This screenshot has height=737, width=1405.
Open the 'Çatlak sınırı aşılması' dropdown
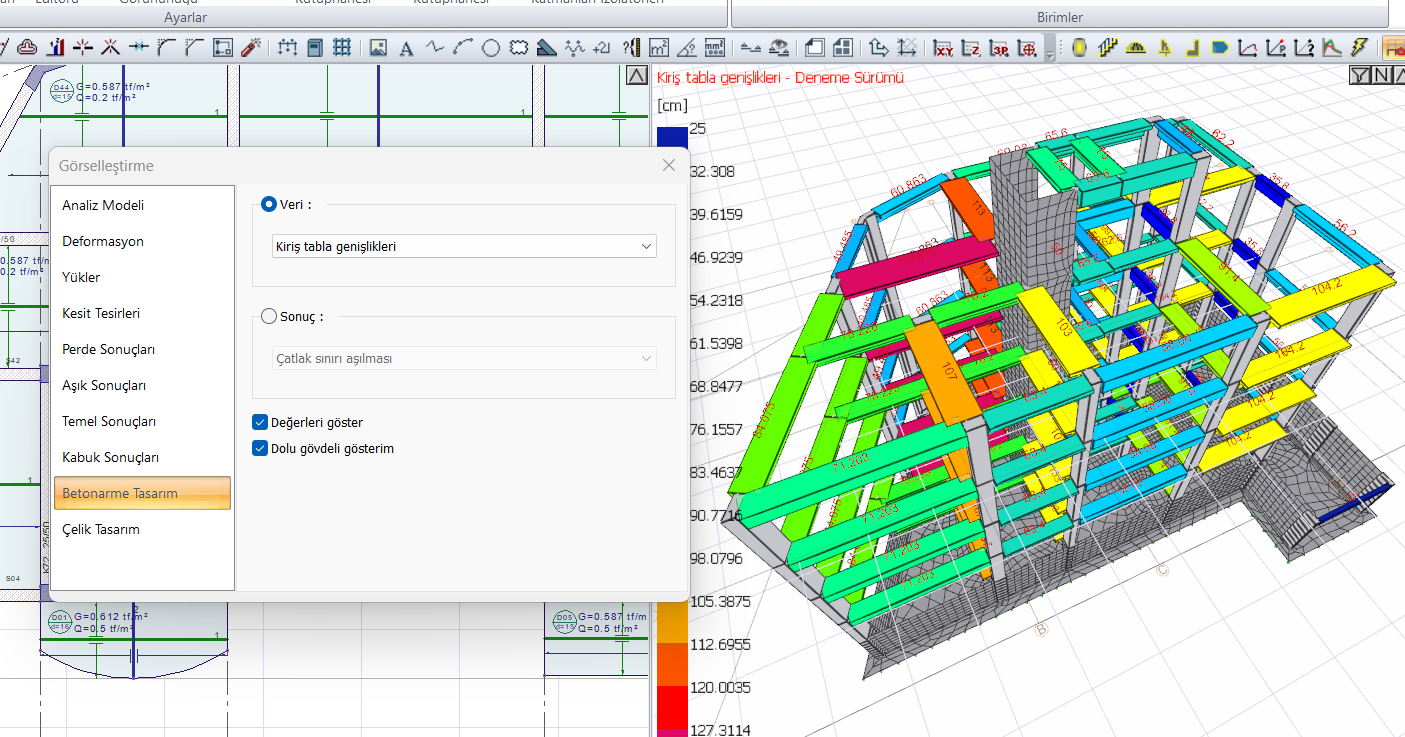(464, 357)
